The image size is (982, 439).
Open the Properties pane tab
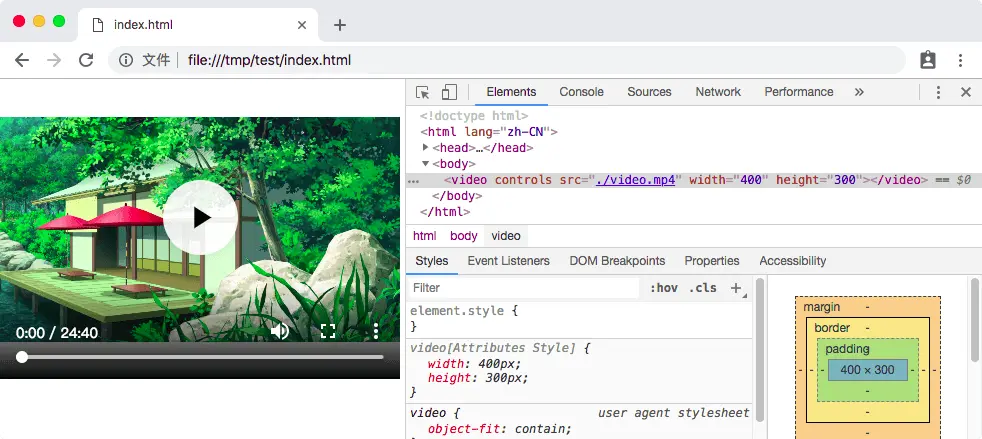click(x=711, y=261)
